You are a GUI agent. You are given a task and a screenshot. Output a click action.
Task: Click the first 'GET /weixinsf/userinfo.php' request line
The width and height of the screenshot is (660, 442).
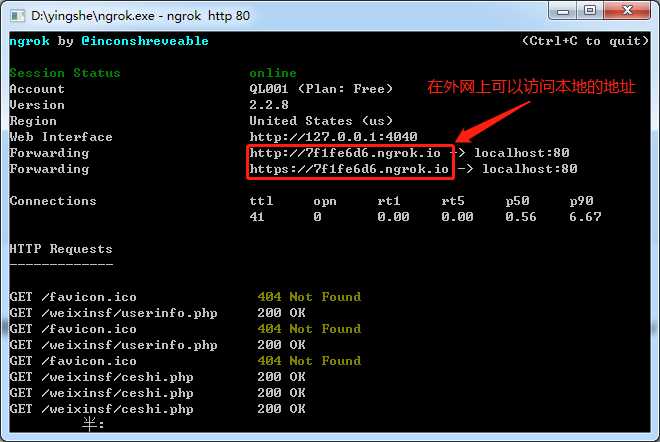pyautogui.click(x=113, y=313)
